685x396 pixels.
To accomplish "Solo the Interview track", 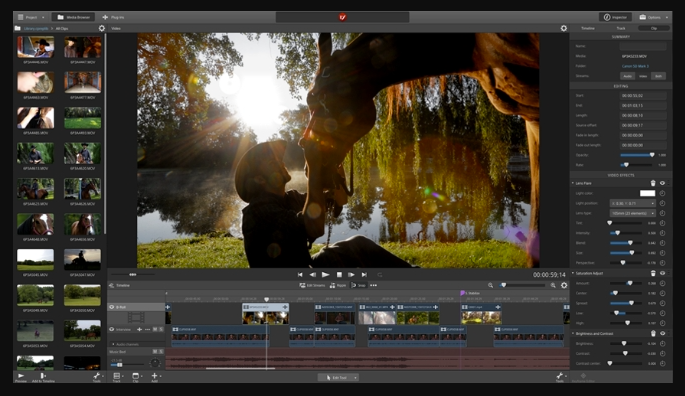I will [x=161, y=329].
